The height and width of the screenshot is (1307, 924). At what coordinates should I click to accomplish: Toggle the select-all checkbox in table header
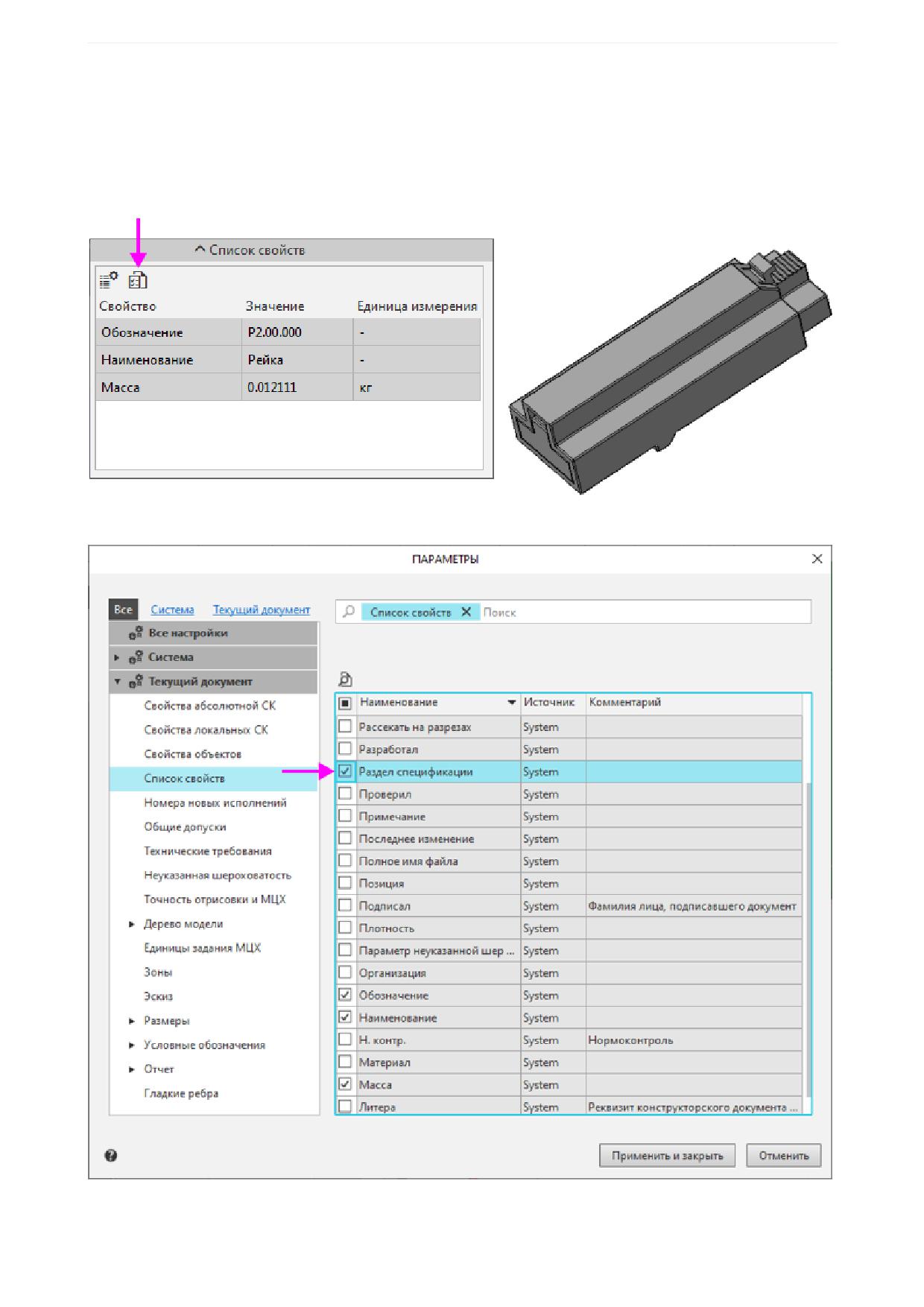pyautogui.click(x=345, y=703)
